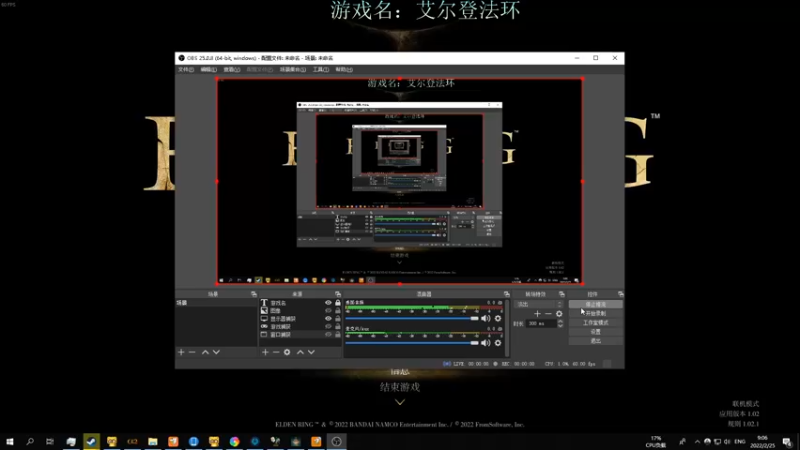Open Settings from the Controls dock
800x450 pixels.
pyautogui.click(x=595, y=332)
